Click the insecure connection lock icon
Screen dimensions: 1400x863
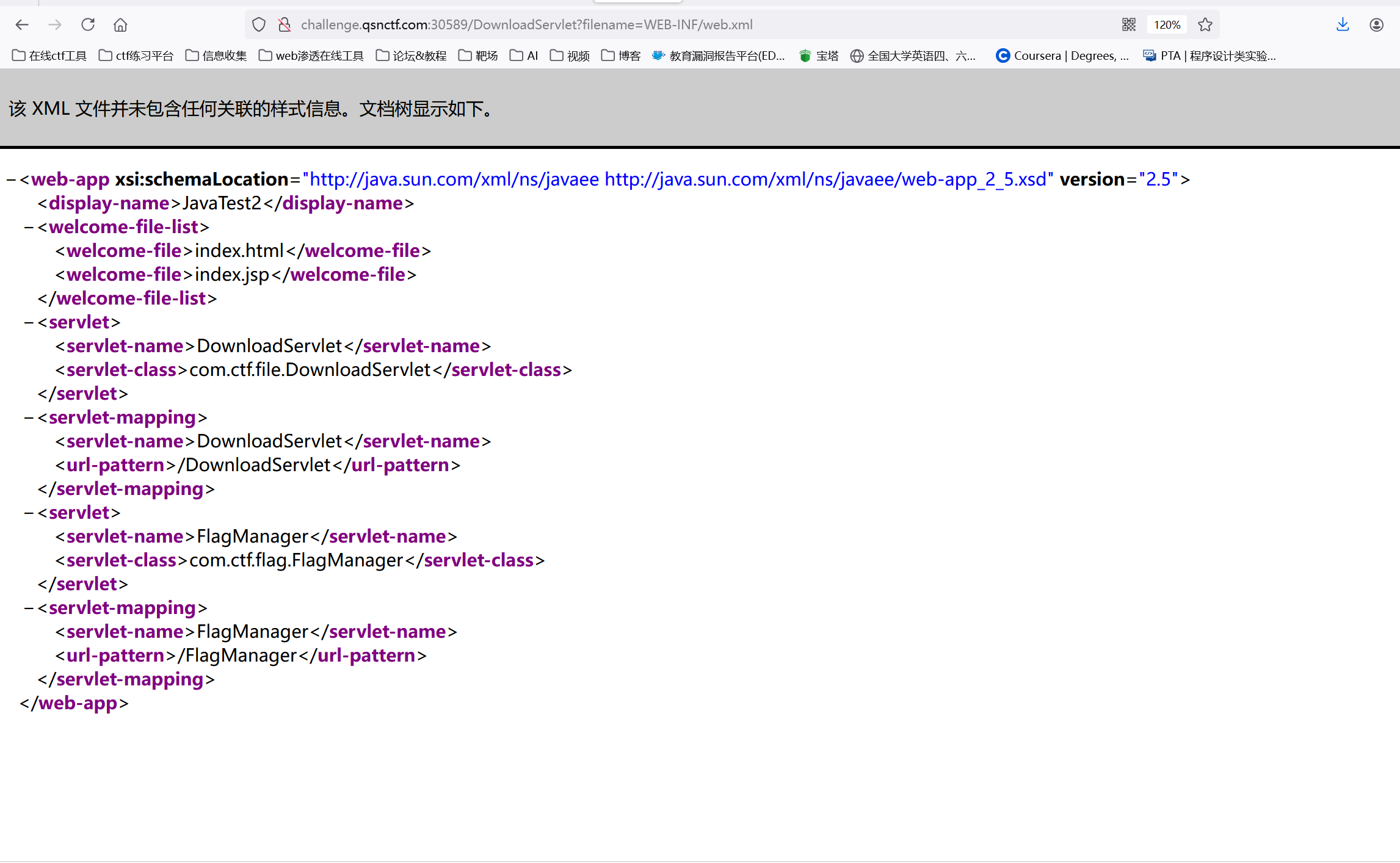pos(285,24)
